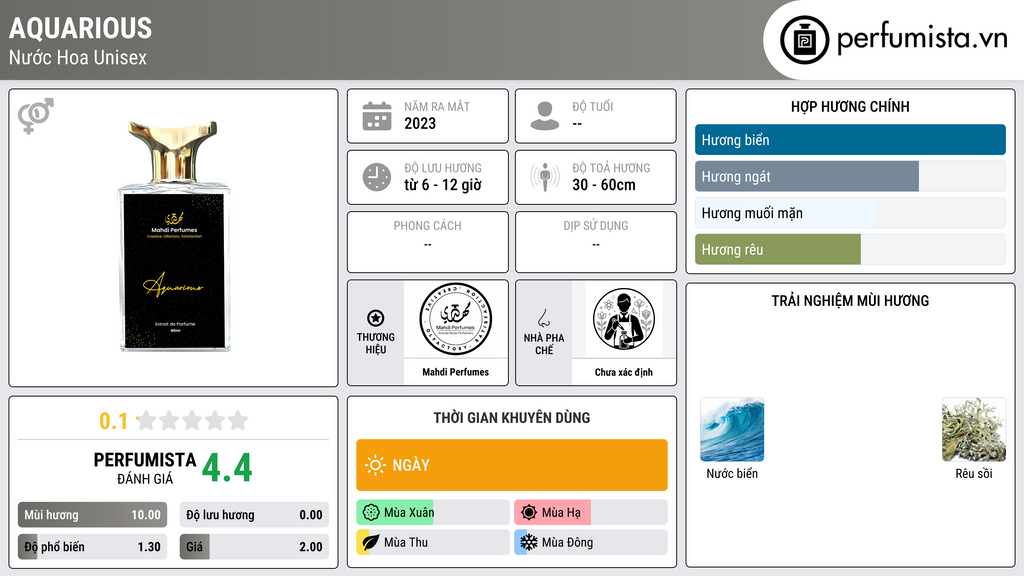Click the star rating row
The width and height of the screenshot is (1024, 576).
[x=192, y=420]
